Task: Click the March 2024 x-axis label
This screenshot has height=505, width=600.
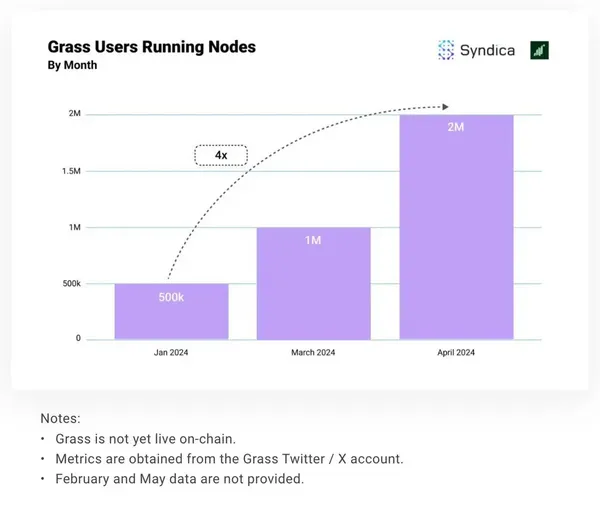Action: pos(314,352)
